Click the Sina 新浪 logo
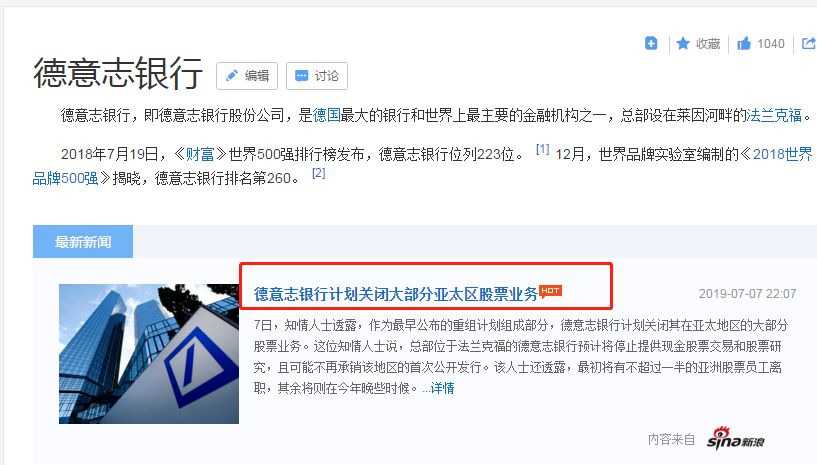This screenshot has height=465, width=817. point(735,438)
